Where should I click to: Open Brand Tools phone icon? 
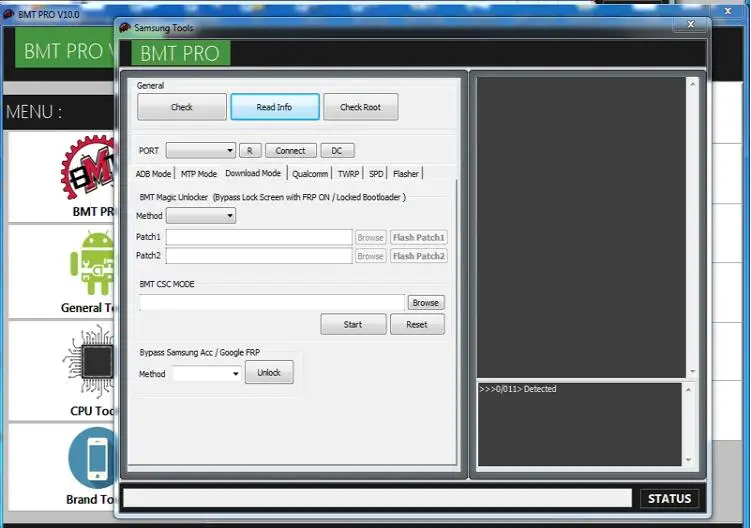tap(92, 458)
